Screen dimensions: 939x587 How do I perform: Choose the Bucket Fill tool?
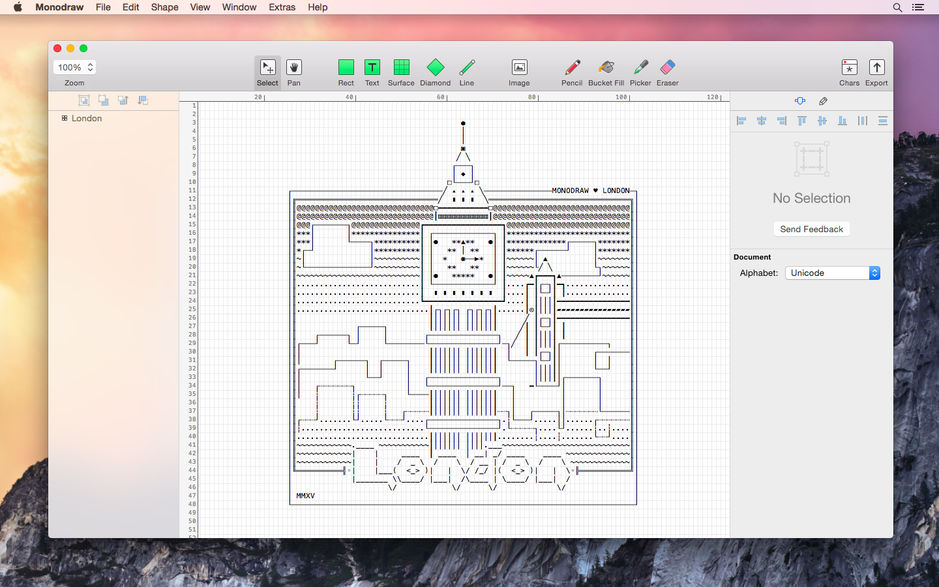pos(606,72)
